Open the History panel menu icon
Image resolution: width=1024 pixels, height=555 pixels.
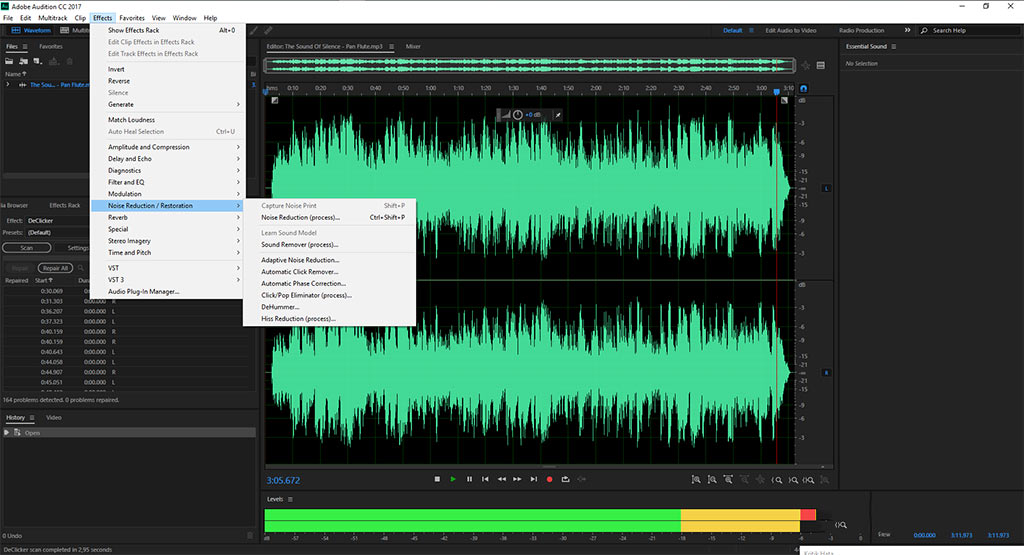tap(31, 417)
